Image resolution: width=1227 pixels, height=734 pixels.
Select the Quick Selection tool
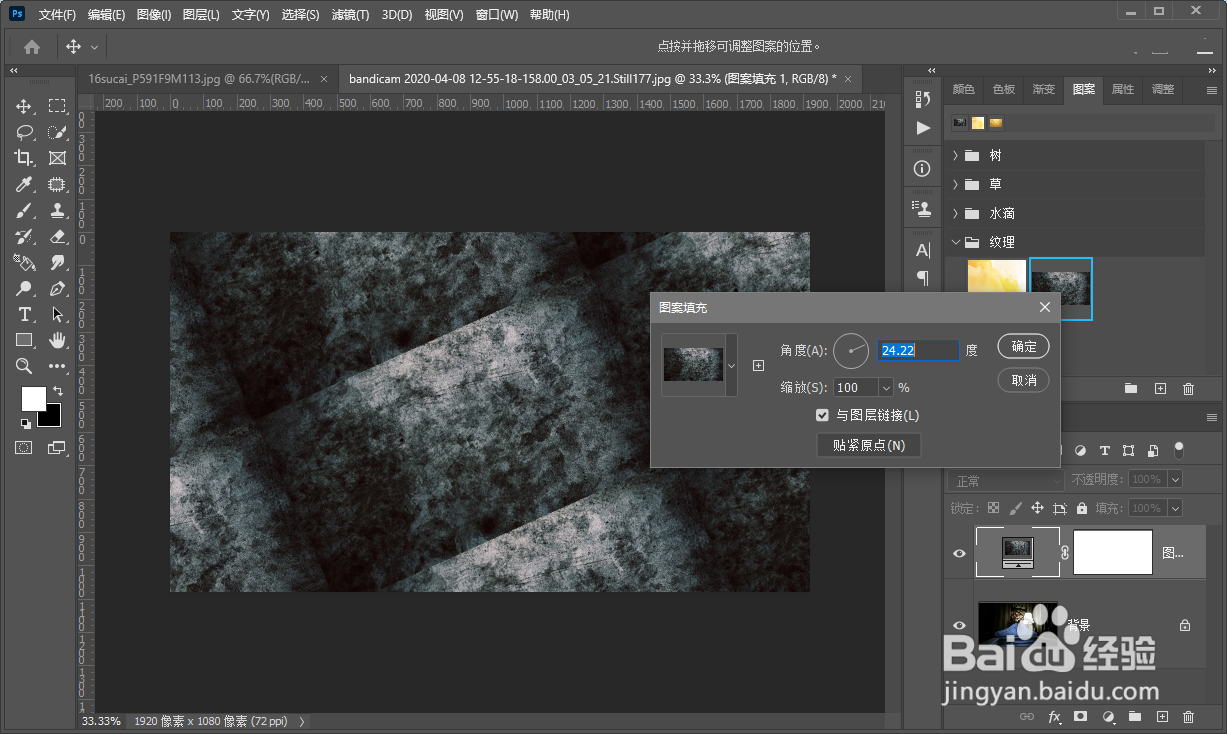point(58,132)
